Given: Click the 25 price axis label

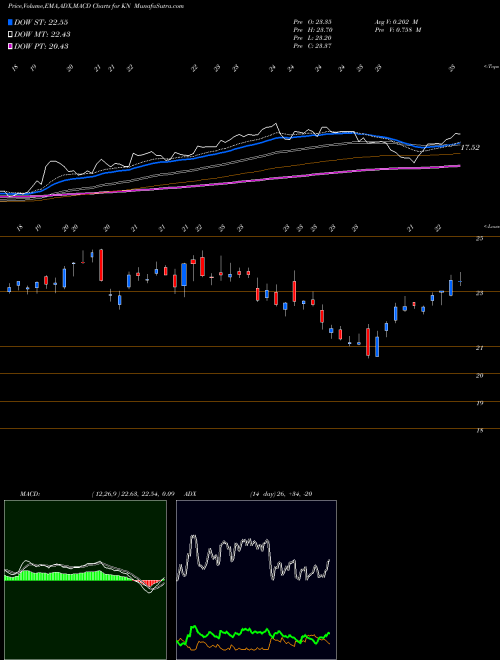Looking at the screenshot, I should pyautogui.click(x=479, y=239).
